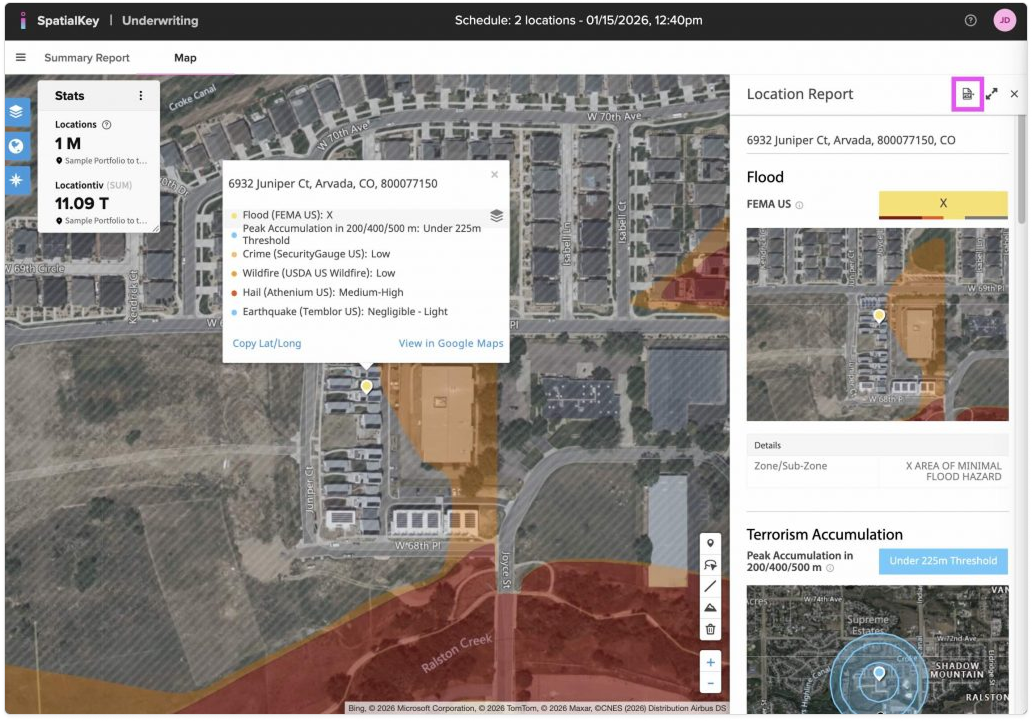Screen dimensions: 1032x721
Task: Click the globe basemap button
Action: (18, 146)
